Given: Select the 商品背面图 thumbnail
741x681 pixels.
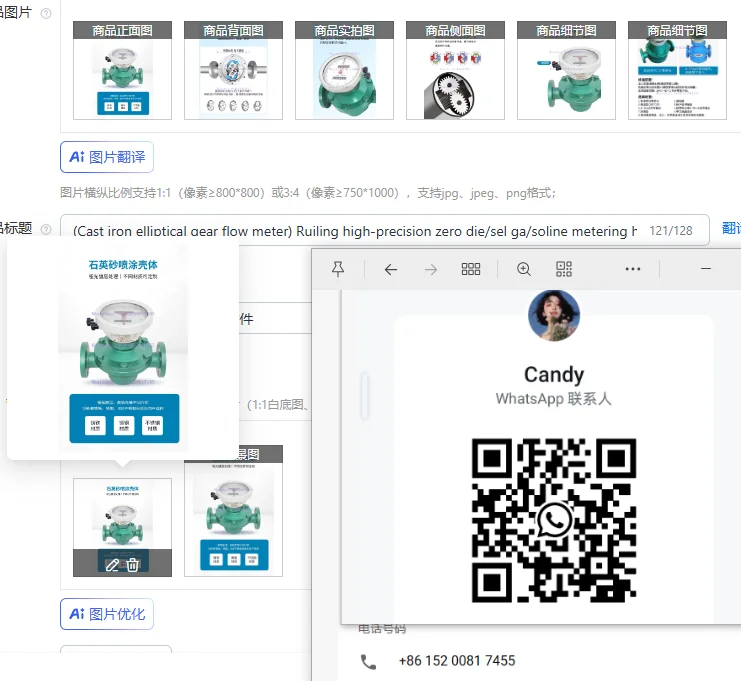Looking at the screenshot, I should click(233, 70).
